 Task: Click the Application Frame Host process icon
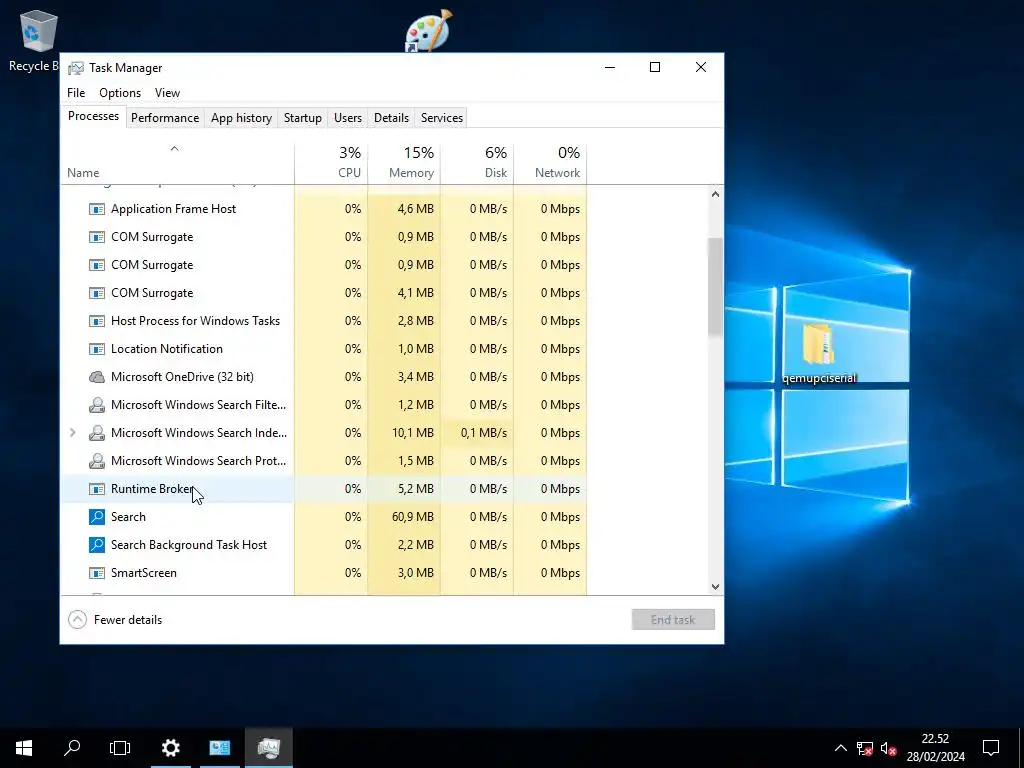pos(97,209)
